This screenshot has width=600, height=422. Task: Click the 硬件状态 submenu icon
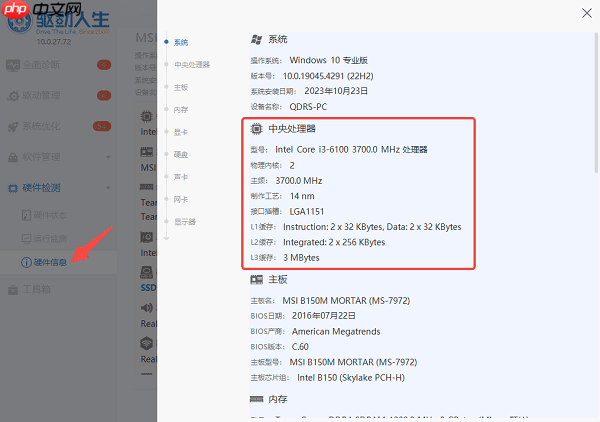coord(26,215)
